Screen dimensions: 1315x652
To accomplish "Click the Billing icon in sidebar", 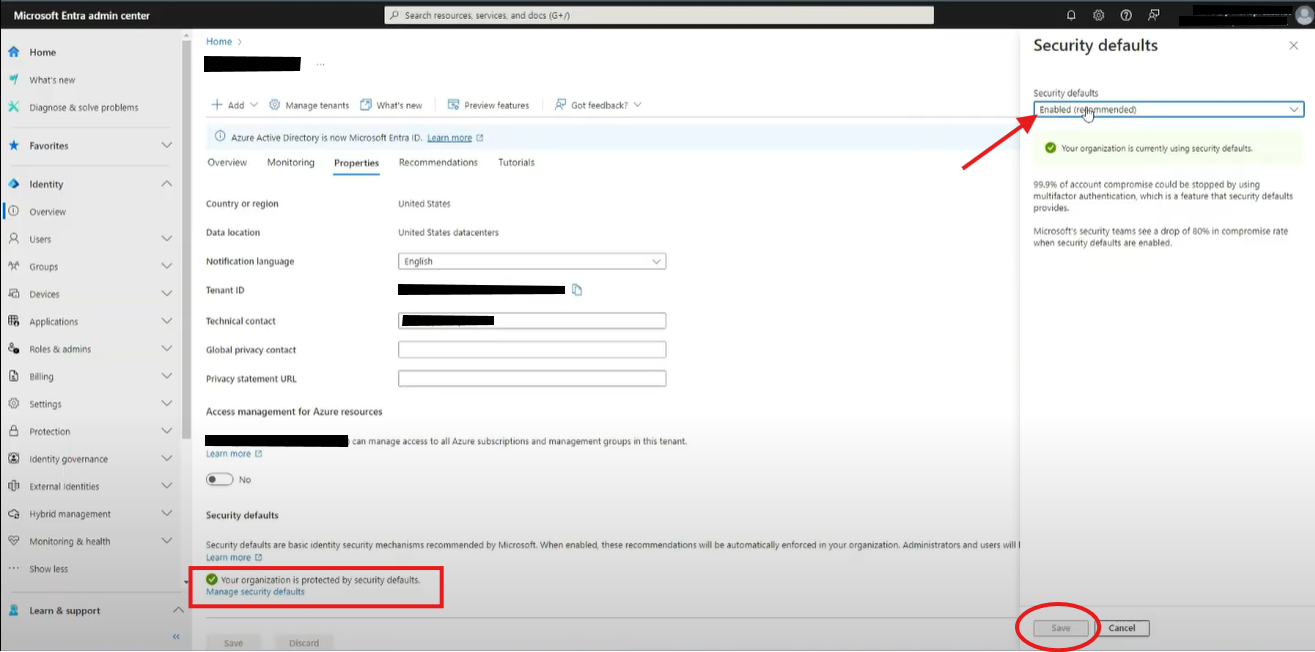I will tap(14, 376).
